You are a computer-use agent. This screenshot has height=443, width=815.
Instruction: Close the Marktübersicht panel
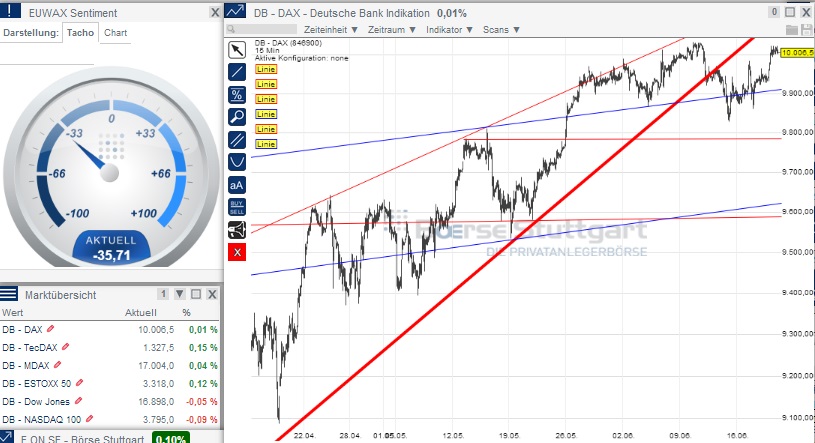pos(212,294)
